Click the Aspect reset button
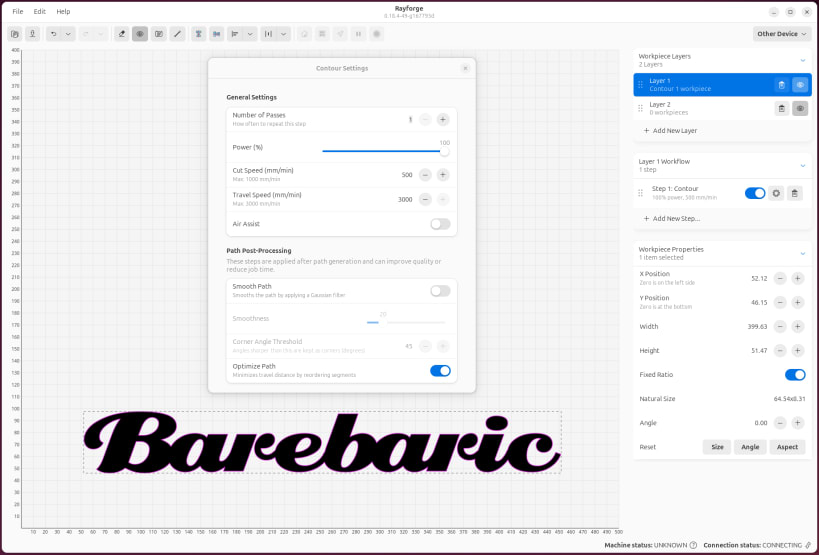The width and height of the screenshot is (819, 555). pyautogui.click(x=787, y=447)
